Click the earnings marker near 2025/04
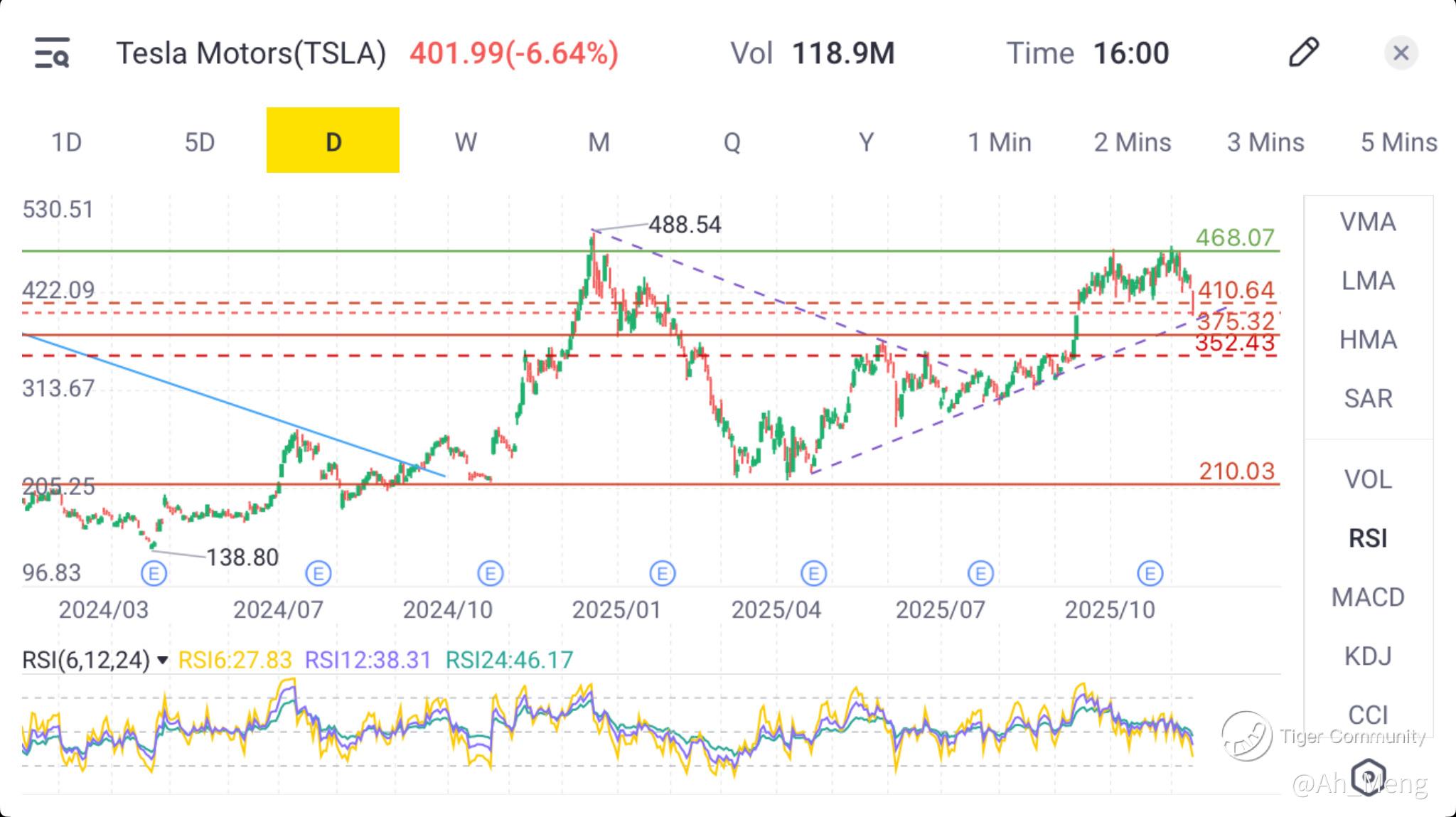This screenshot has height=817, width=1456. point(813,573)
